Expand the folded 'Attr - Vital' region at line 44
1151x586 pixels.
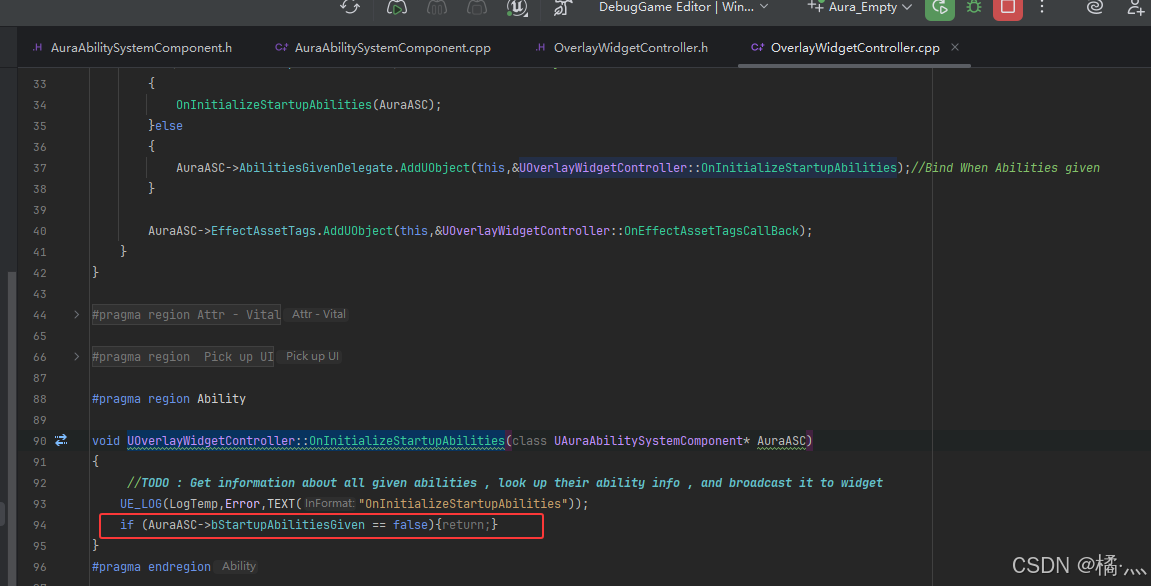click(76, 314)
